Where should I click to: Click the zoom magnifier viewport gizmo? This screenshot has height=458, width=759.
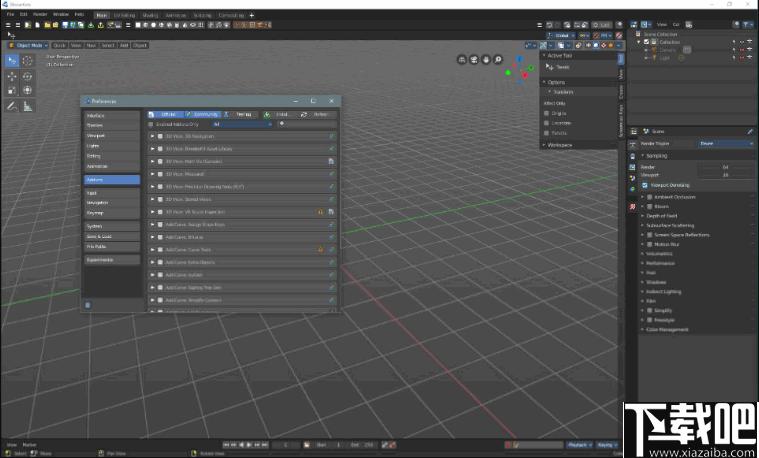[498, 59]
